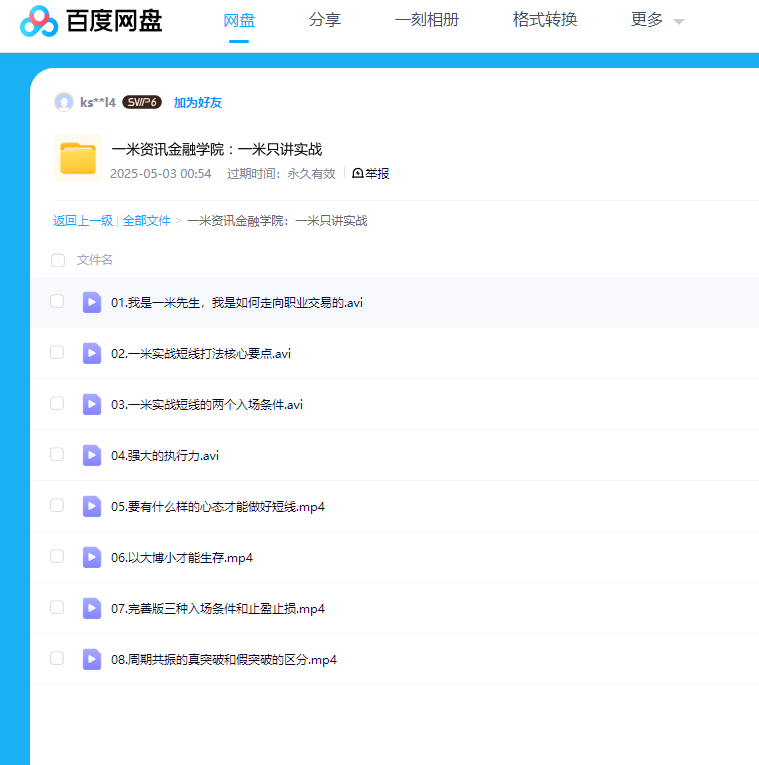Viewport: 759px width, 765px height.
Task: Click the 加为好友 link
Action: coord(198,102)
